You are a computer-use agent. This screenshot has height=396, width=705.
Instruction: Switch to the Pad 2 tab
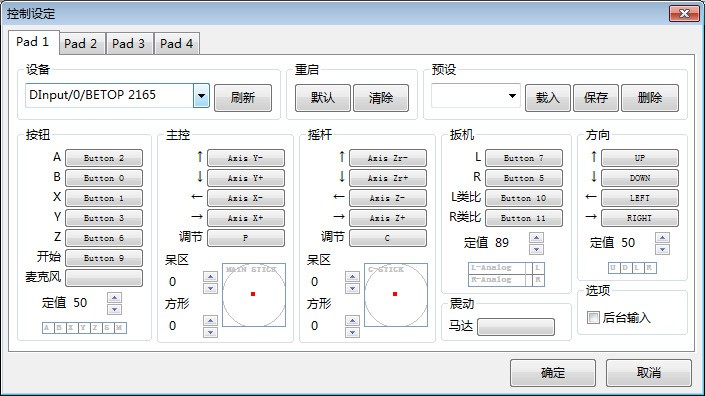click(x=80, y=44)
